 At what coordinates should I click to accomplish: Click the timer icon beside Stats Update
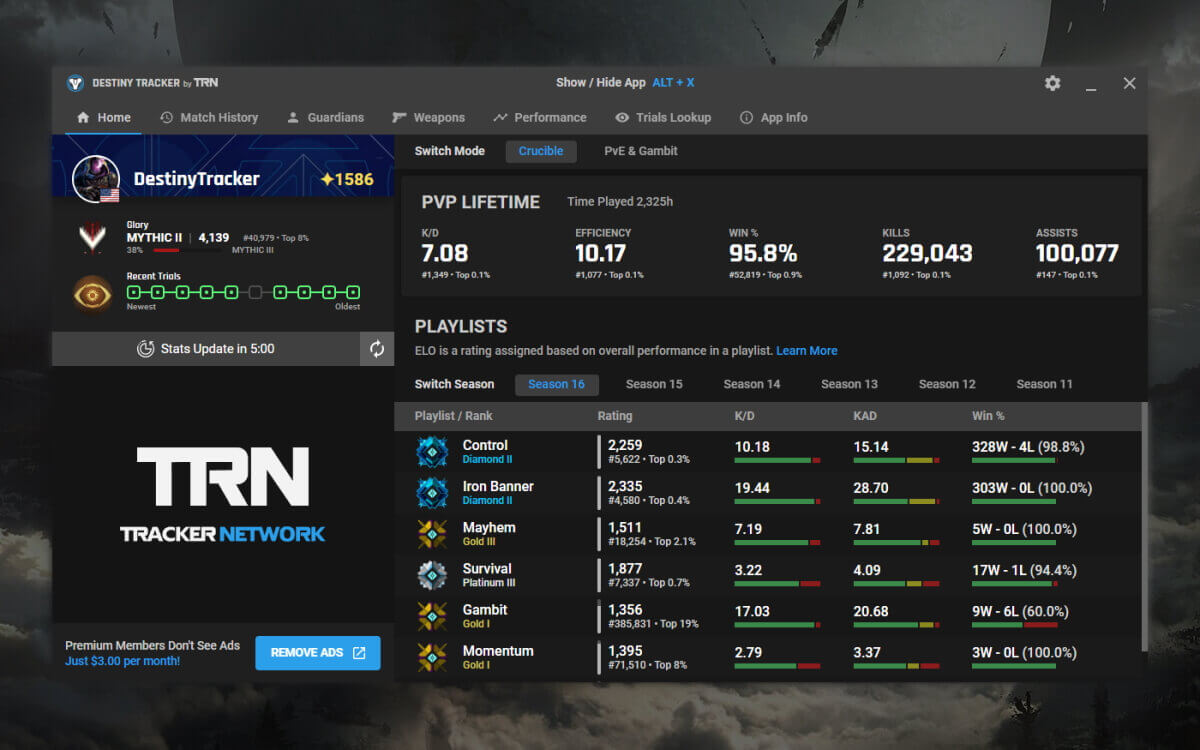coord(145,349)
